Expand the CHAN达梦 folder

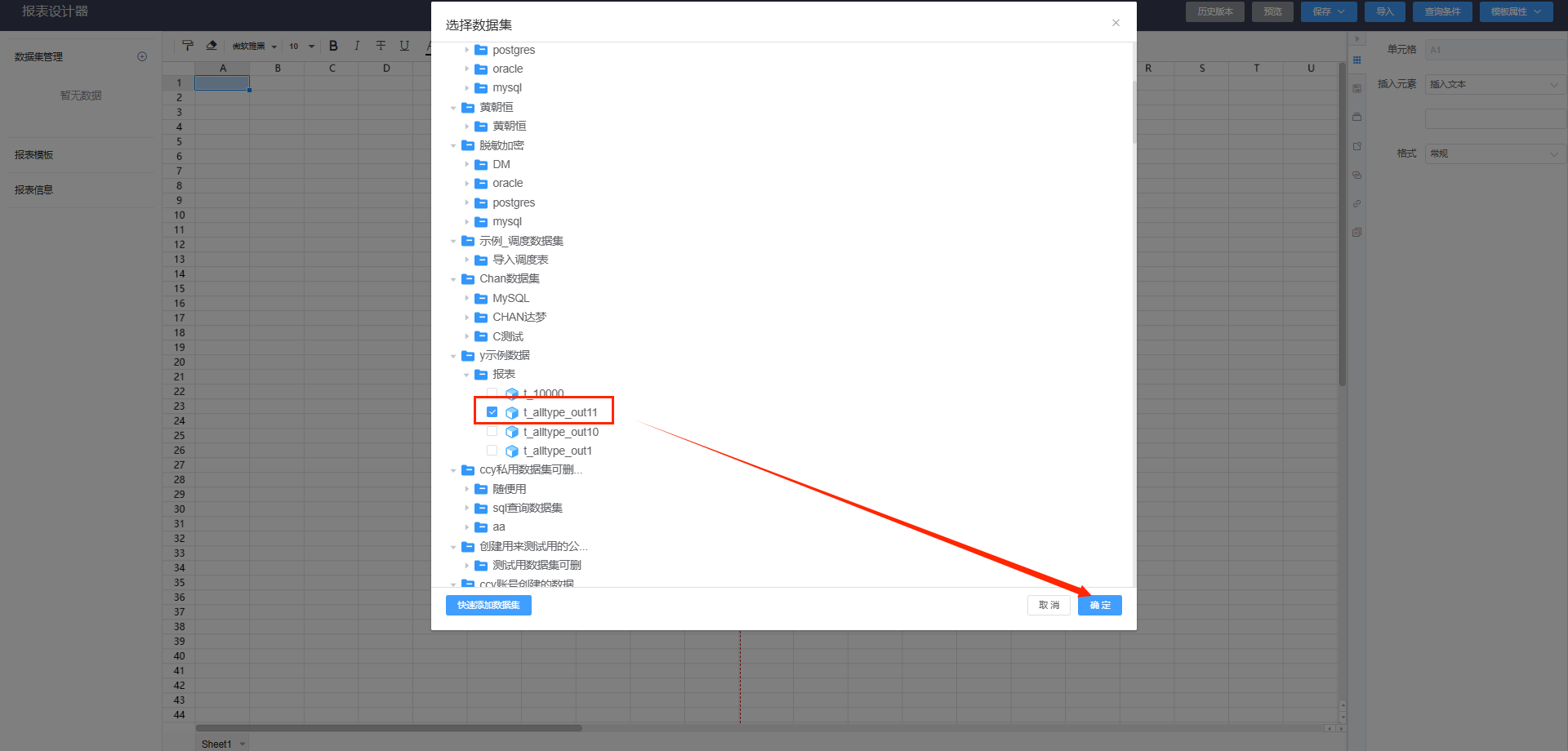(x=467, y=318)
